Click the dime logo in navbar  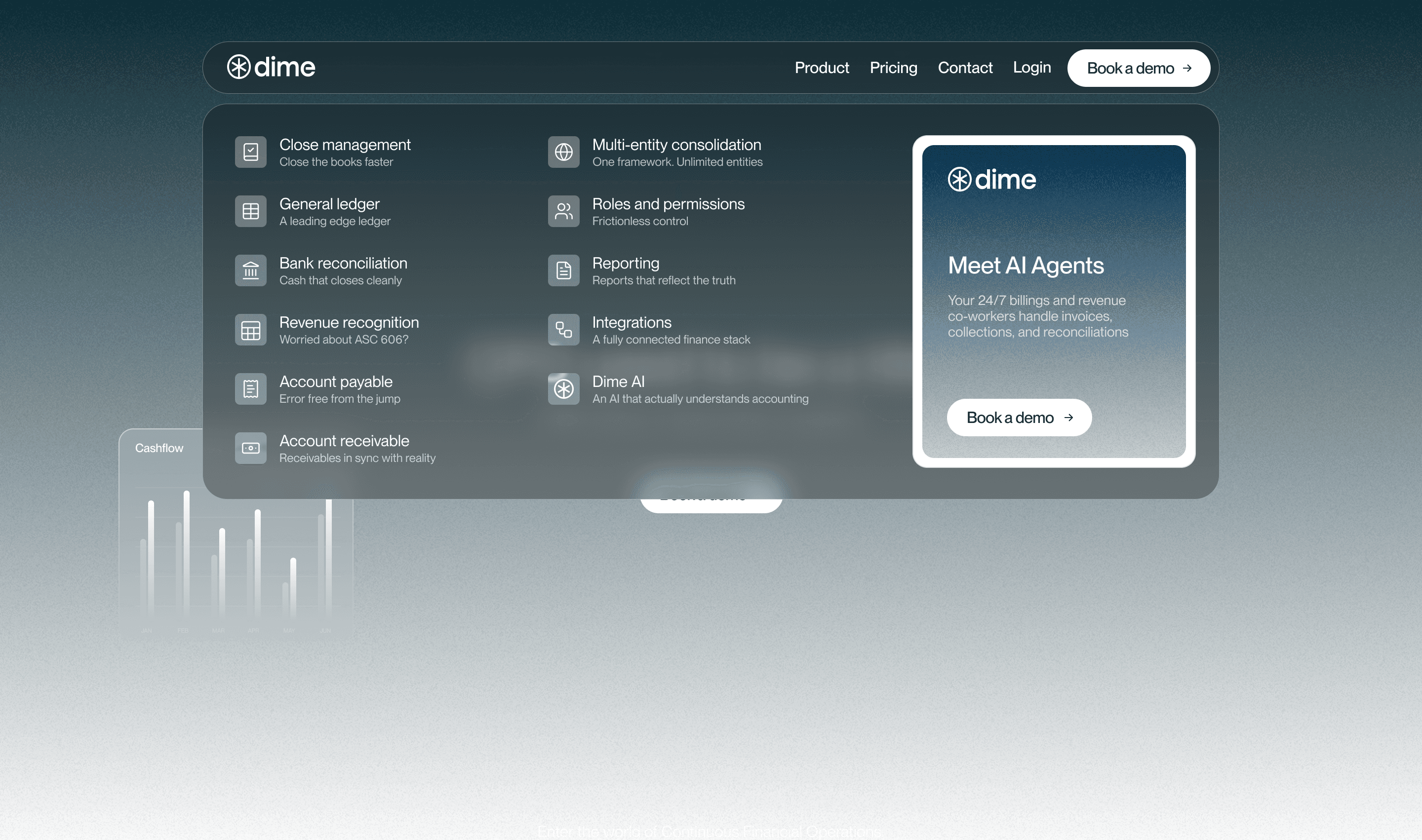271,67
